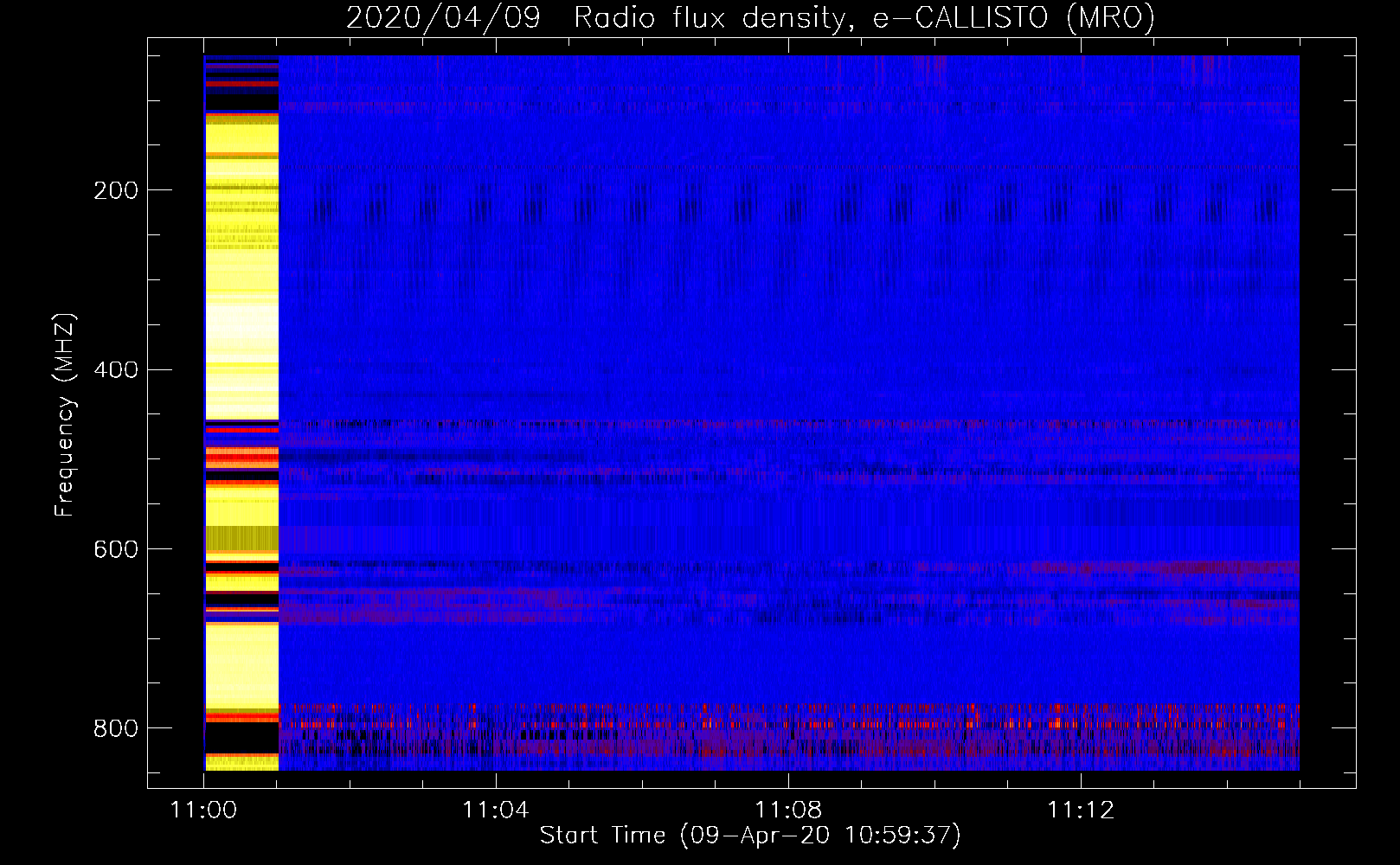The width and height of the screenshot is (1400, 865).
Task: Click the "11:00" time tick label
Action: coord(203,810)
